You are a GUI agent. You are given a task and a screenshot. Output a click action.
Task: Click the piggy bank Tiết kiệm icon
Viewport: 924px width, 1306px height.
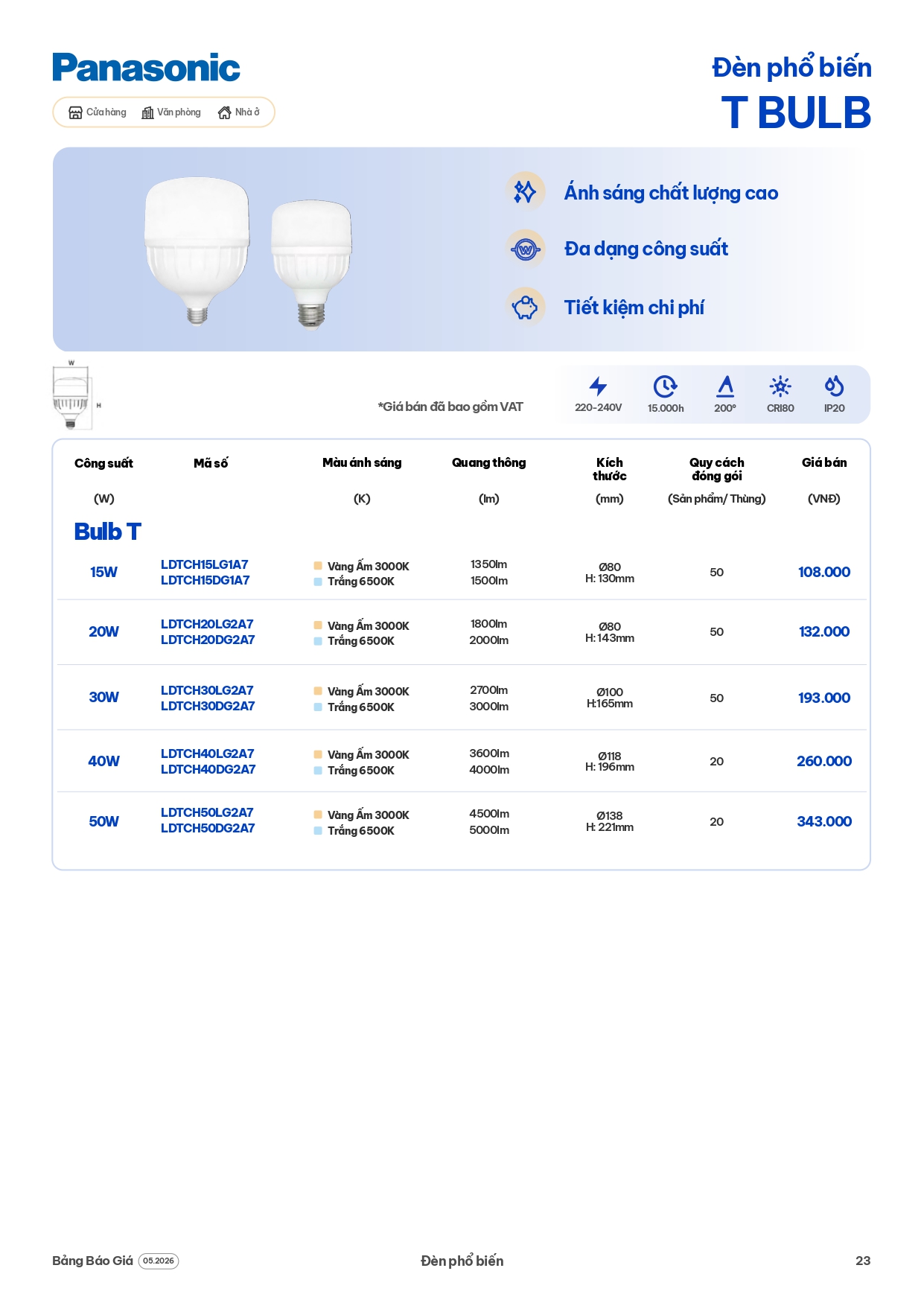point(525,307)
